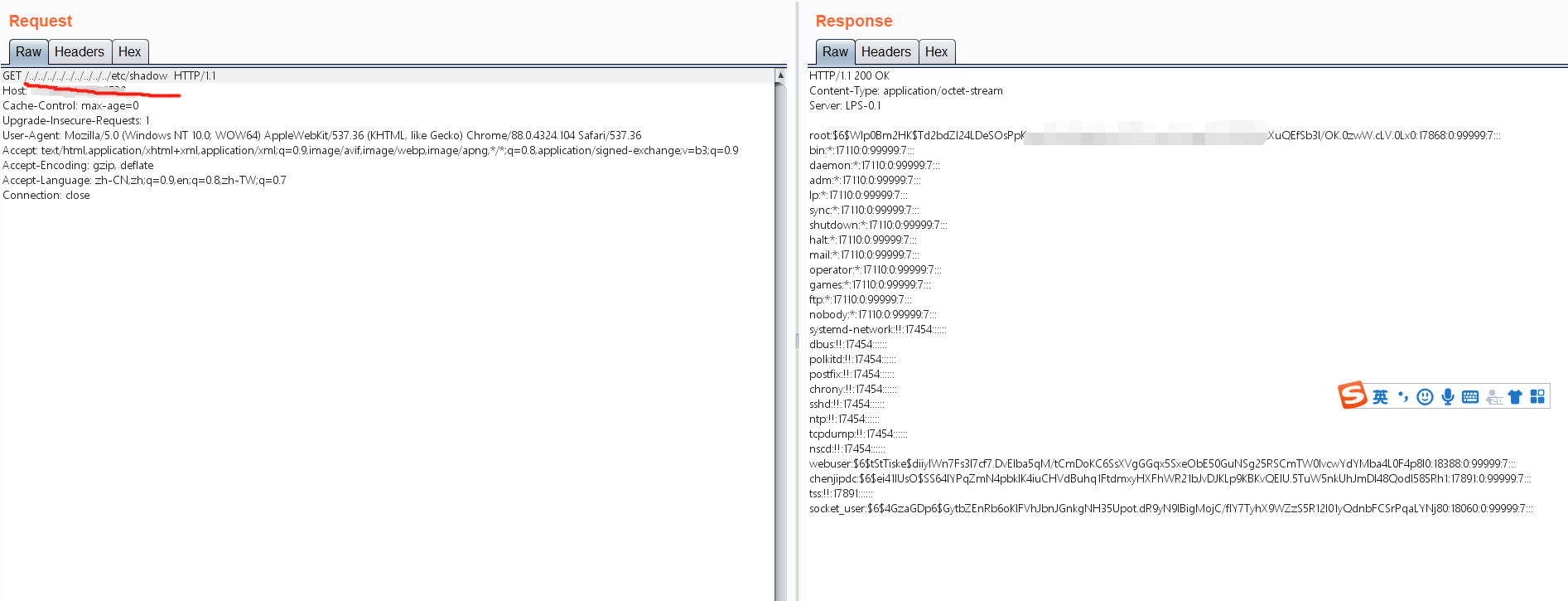Image resolution: width=1568 pixels, height=601 pixels.
Task: Click the Request panel title
Action: click(41, 21)
